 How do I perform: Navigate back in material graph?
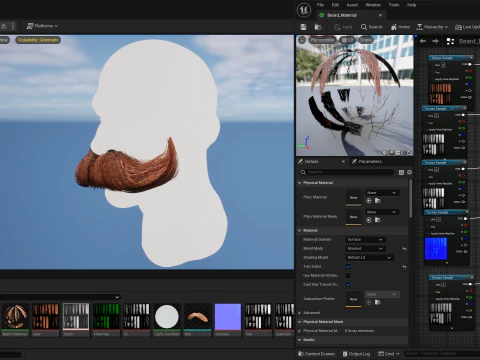423,41
